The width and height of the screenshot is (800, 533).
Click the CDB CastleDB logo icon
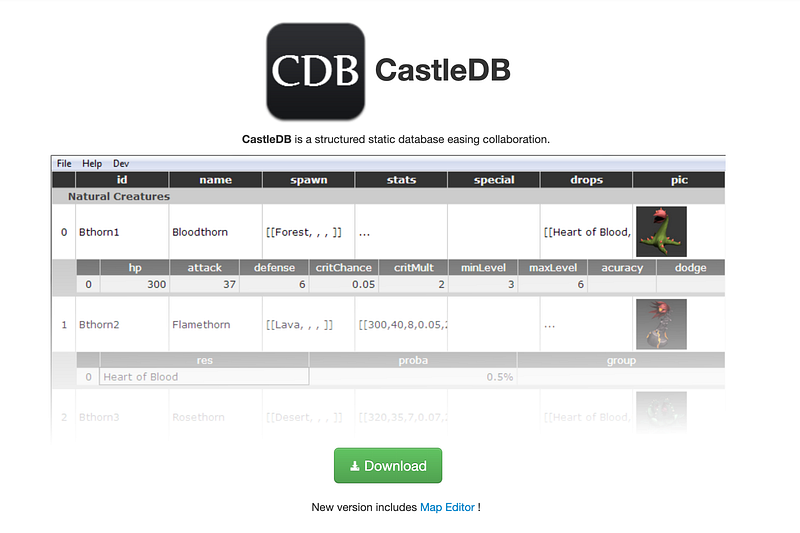point(315,71)
